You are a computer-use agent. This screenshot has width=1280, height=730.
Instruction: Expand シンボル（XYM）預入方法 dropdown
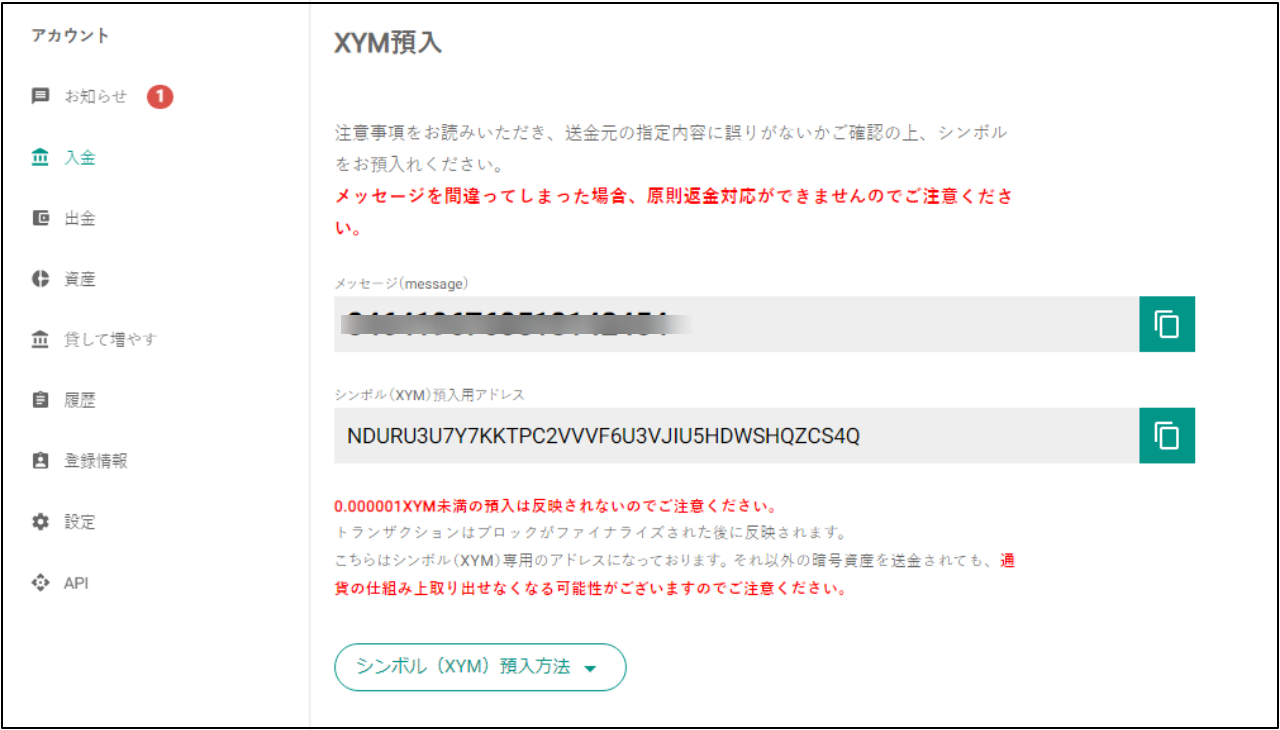click(480, 667)
